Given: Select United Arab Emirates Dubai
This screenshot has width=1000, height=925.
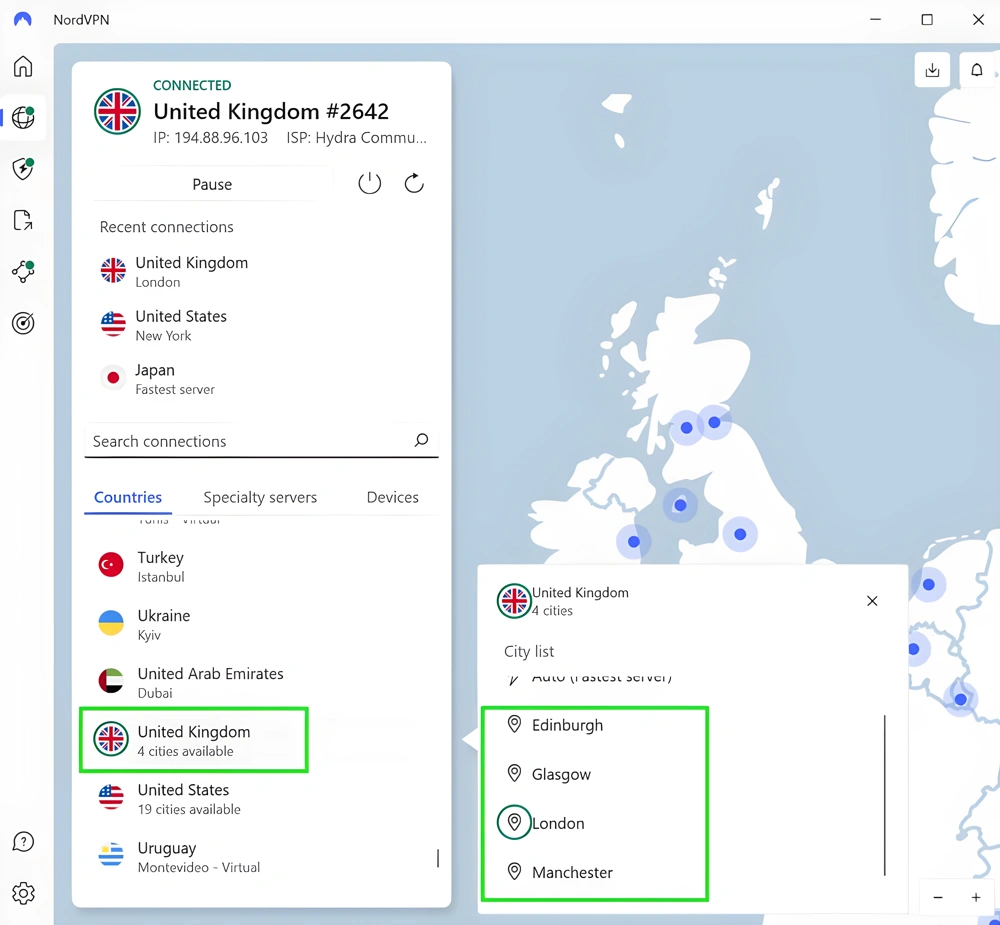Looking at the screenshot, I should (x=261, y=683).
